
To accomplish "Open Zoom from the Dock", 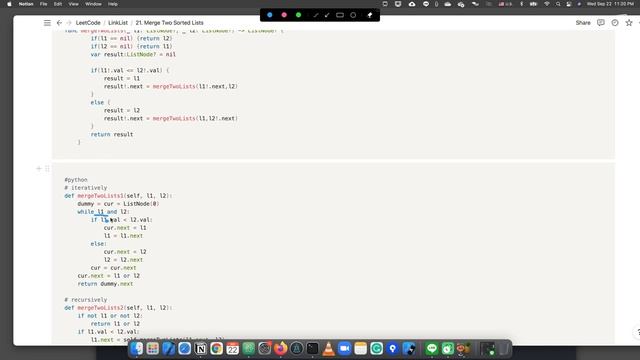I will coord(344,349).
